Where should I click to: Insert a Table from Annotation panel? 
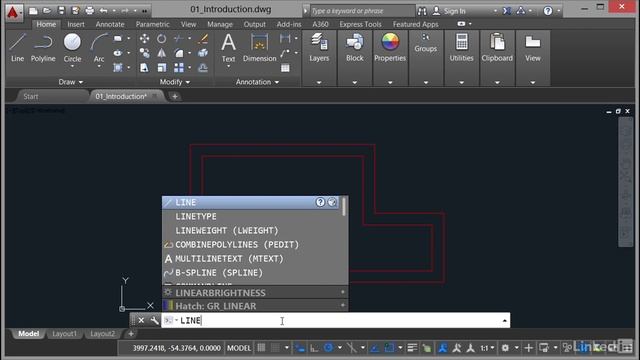(285, 68)
